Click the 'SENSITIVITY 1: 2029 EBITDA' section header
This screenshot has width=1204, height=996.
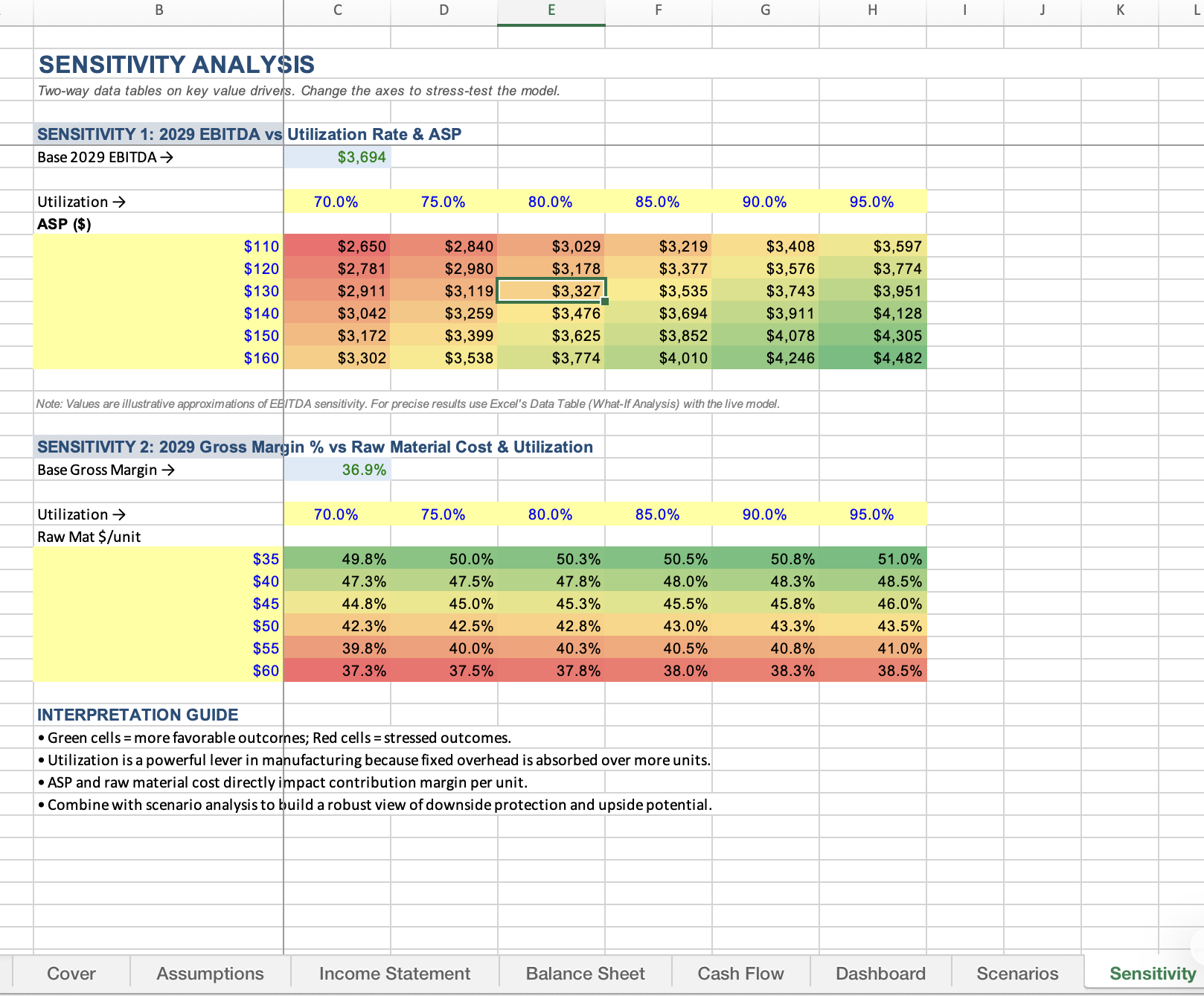click(x=249, y=134)
